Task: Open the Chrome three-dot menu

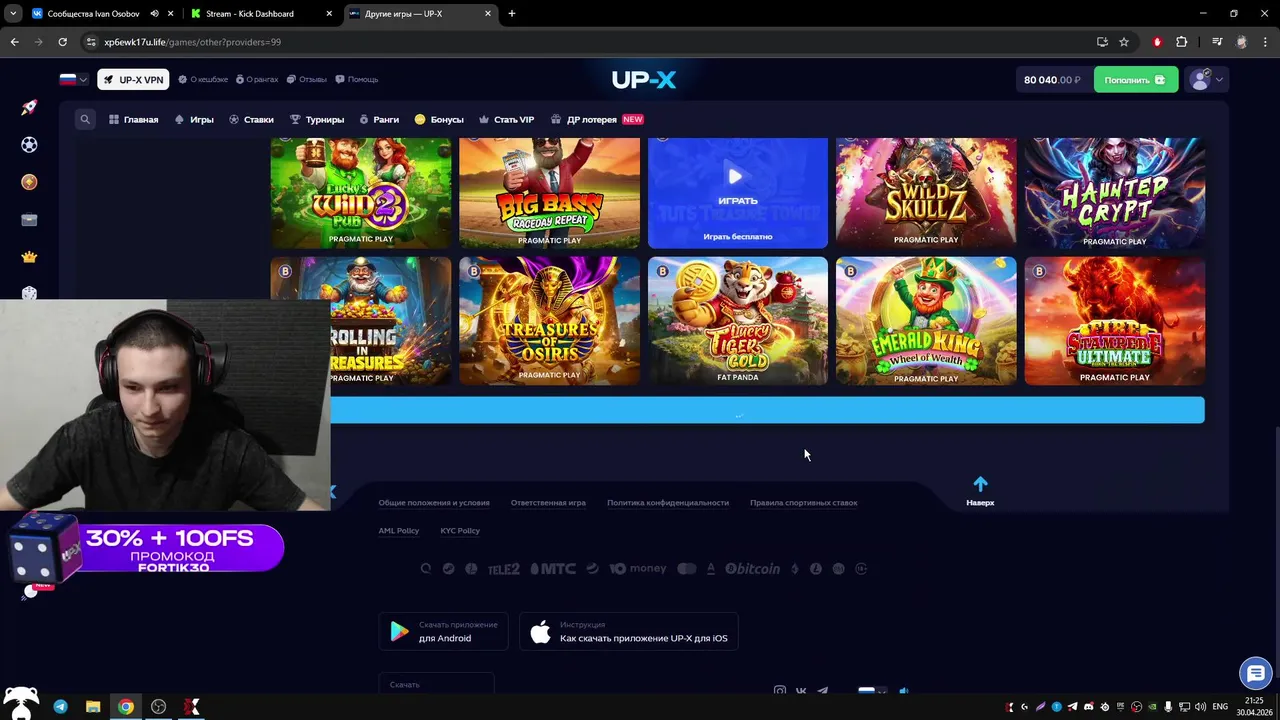Action: pos(1264,42)
